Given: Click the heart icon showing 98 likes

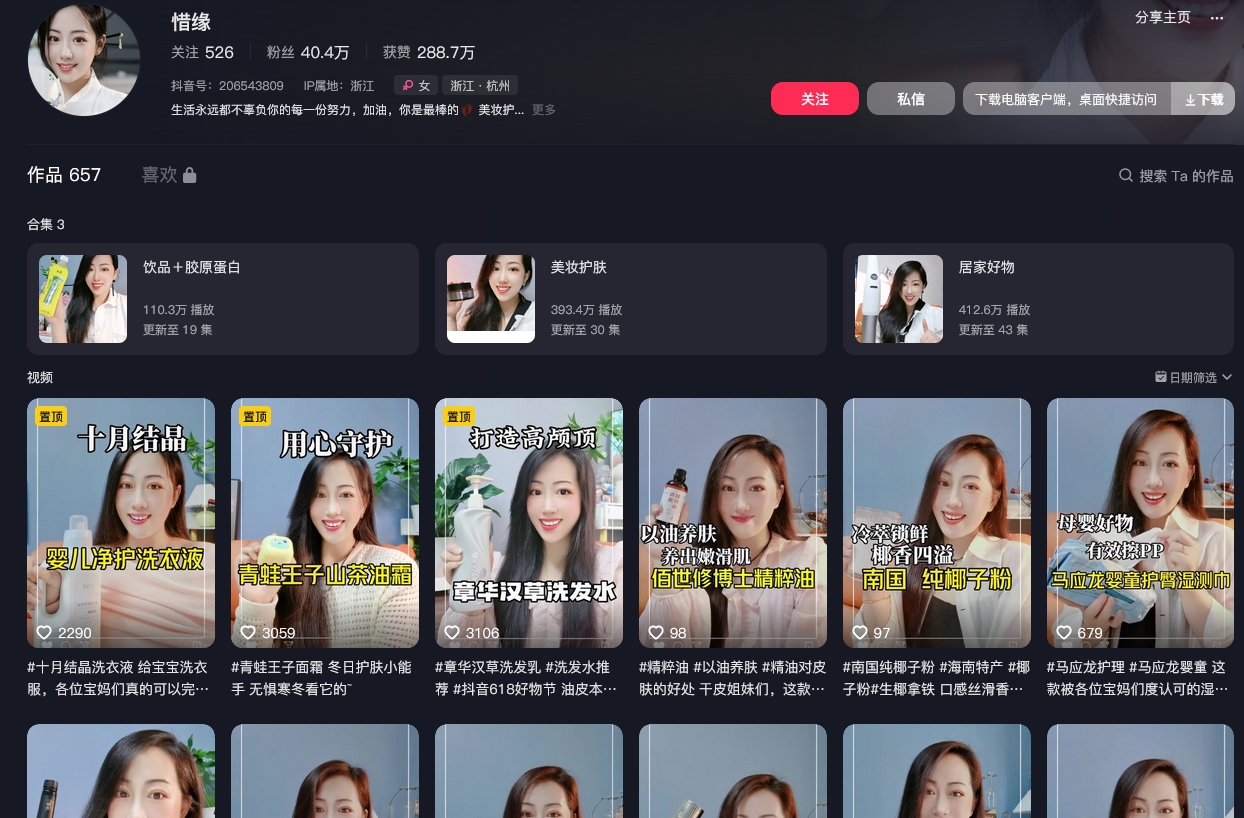Looking at the screenshot, I should (656, 633).
